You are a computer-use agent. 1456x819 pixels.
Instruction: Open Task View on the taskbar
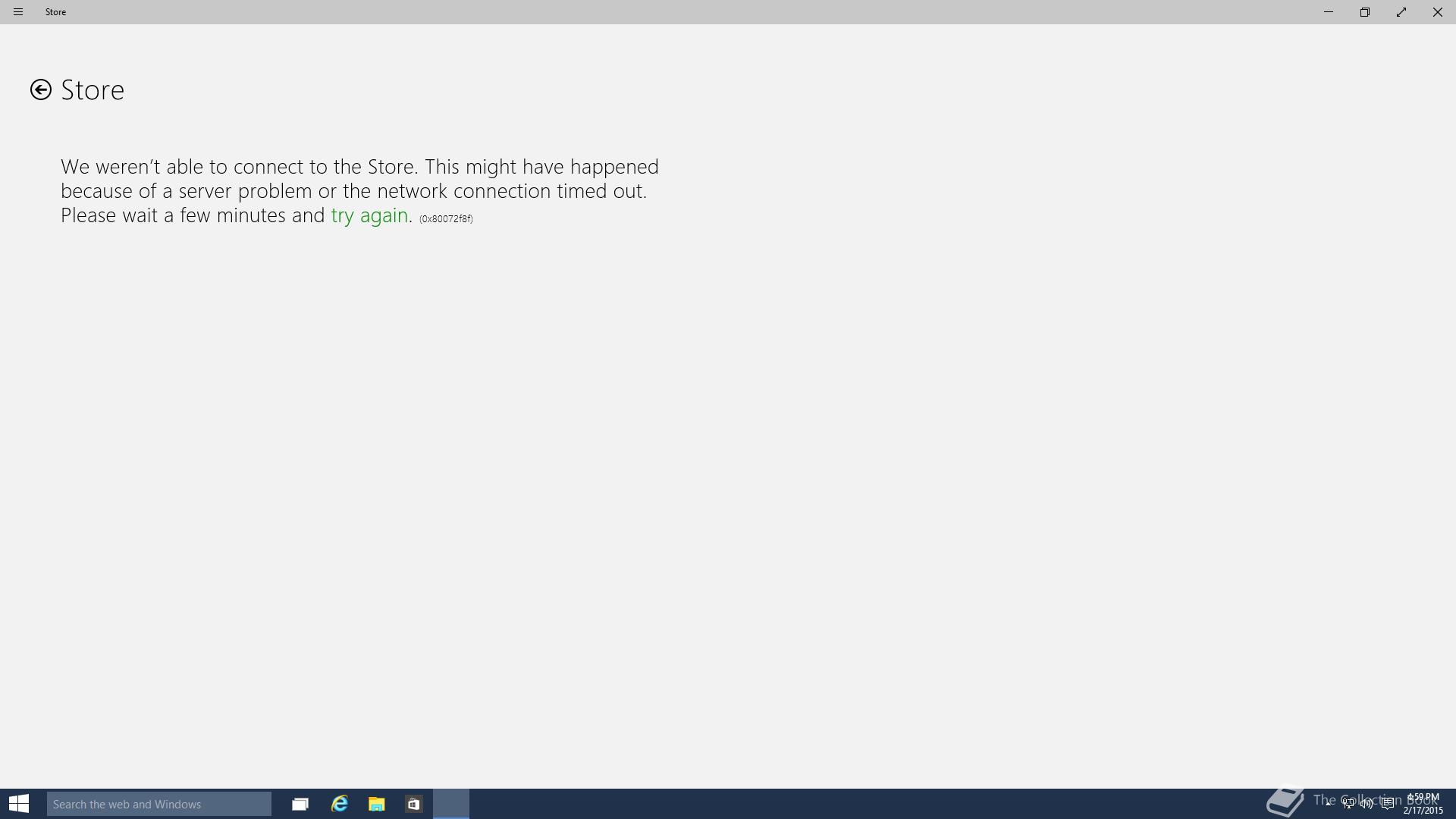(x=300, y=804)
